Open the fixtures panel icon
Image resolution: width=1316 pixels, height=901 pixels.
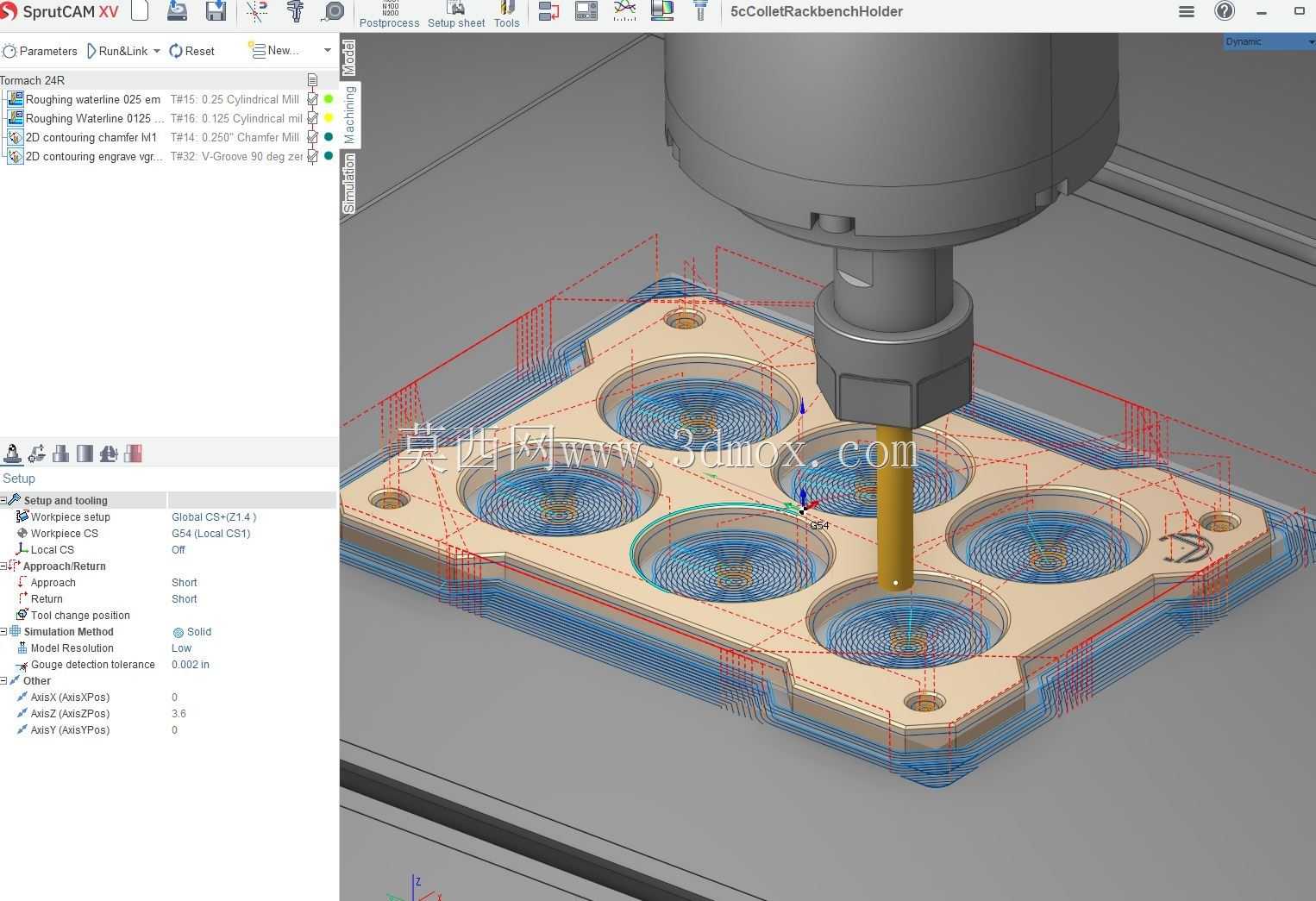(x=109, y=454)
